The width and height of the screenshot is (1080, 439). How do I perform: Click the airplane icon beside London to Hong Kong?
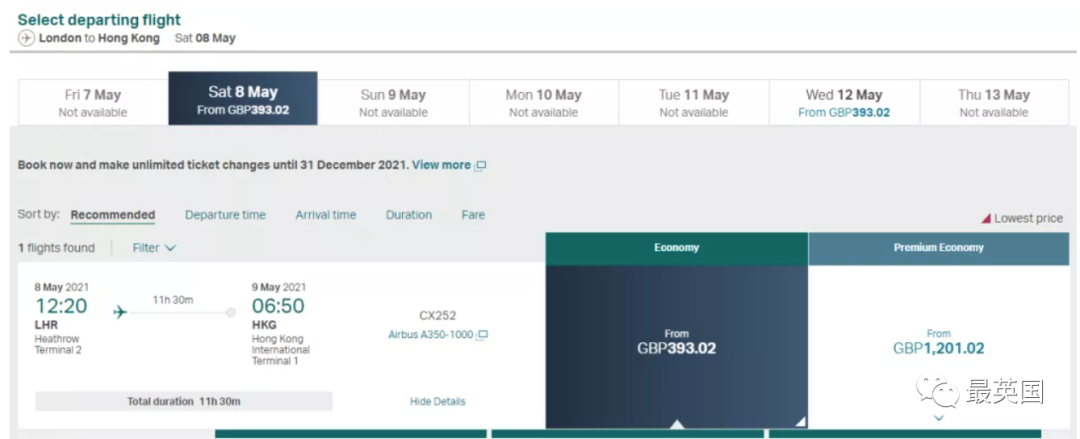point(26,38)
